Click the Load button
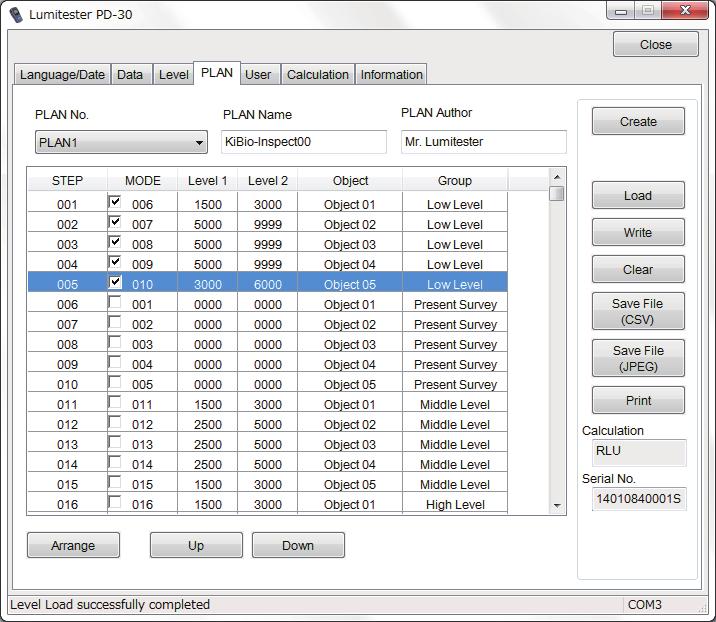The height and width of the screenshot is (622, 716). [638, 195]
